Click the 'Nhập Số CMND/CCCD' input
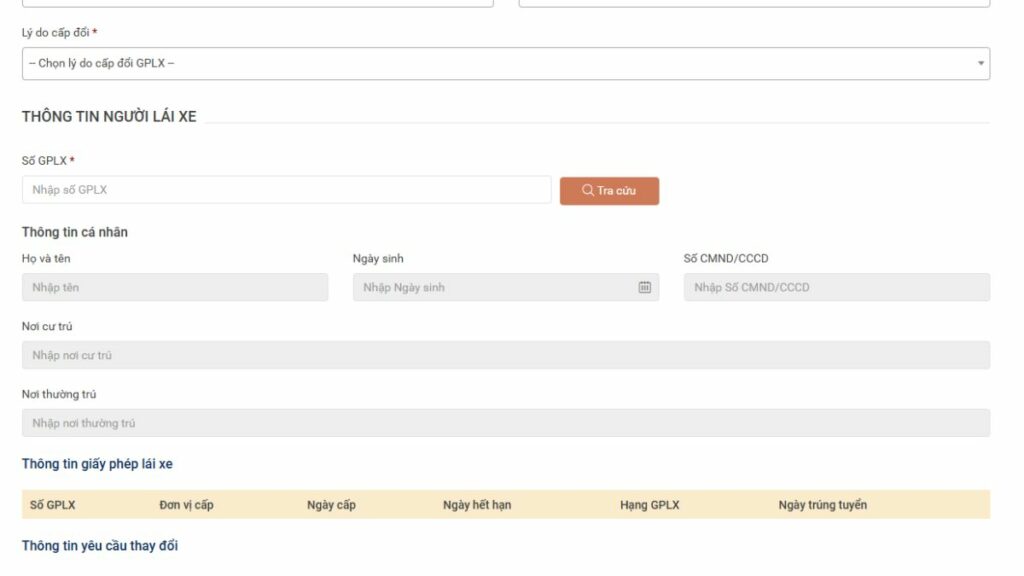1024x576 pixels. point(836,287)
